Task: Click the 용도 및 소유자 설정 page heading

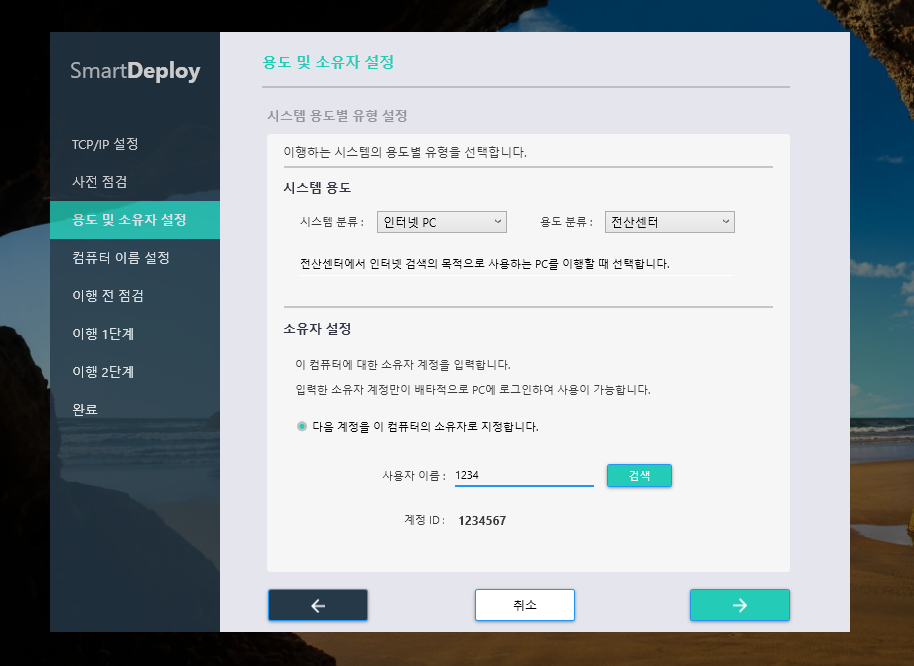Action: click(328, 62)
